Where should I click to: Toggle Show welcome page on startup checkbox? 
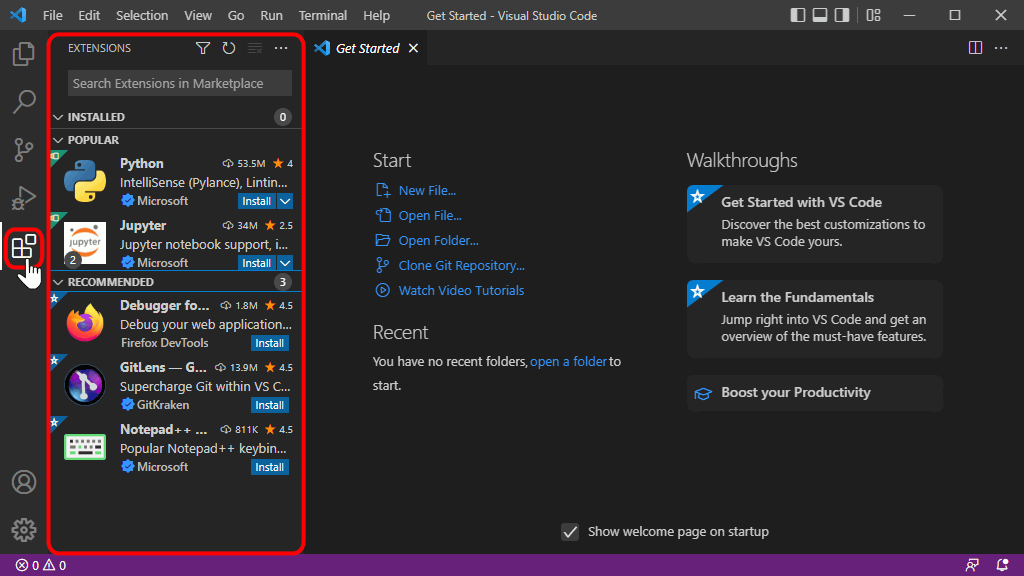pyautogui.click(x=570, y=532)
